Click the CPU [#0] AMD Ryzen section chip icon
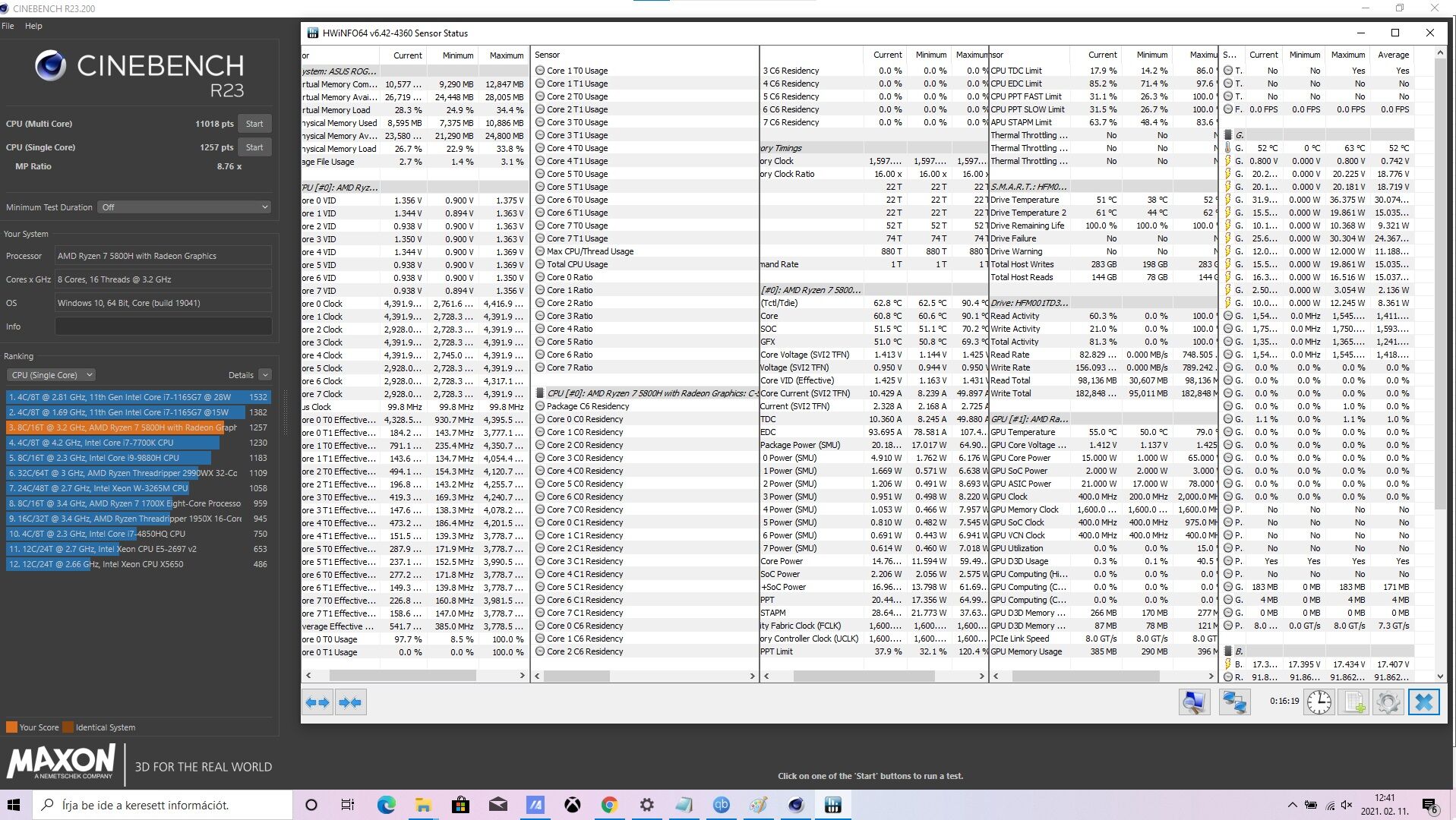This screenshot has height=820, width=1456. (540, 393)
